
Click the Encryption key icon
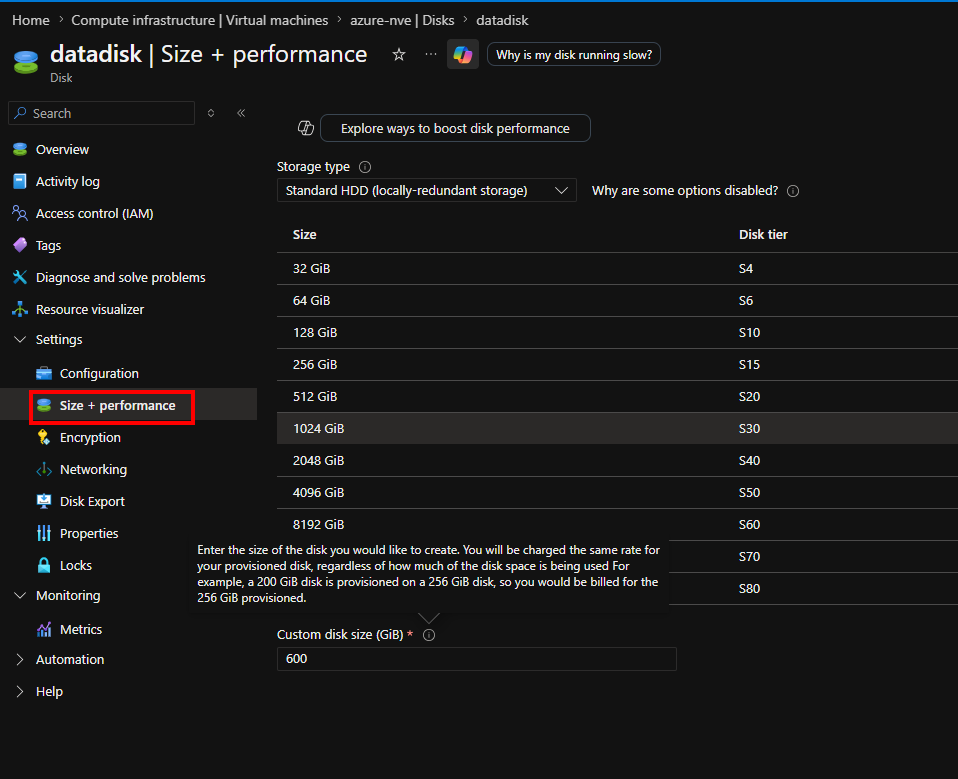[44, 437]
